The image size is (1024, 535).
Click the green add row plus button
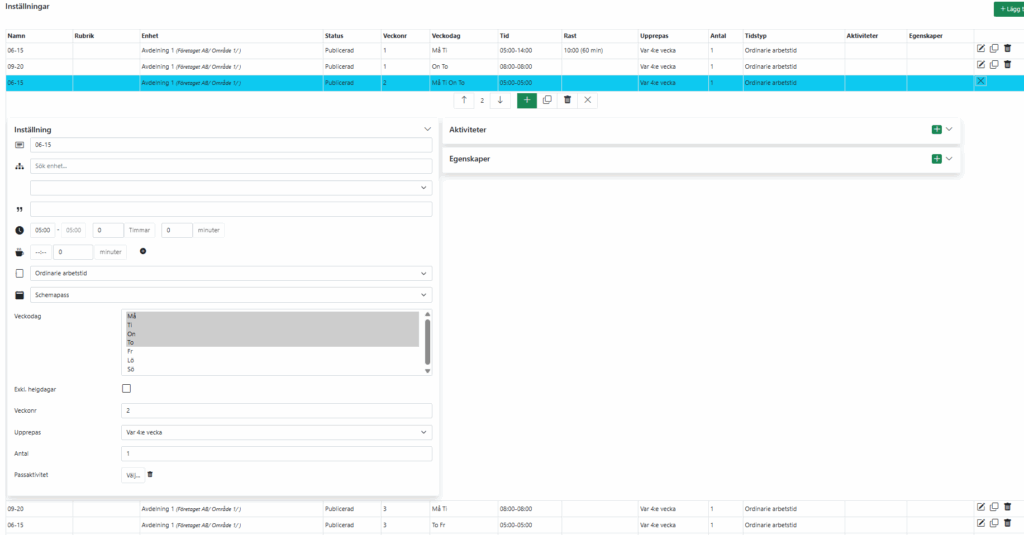pos(527,100)
